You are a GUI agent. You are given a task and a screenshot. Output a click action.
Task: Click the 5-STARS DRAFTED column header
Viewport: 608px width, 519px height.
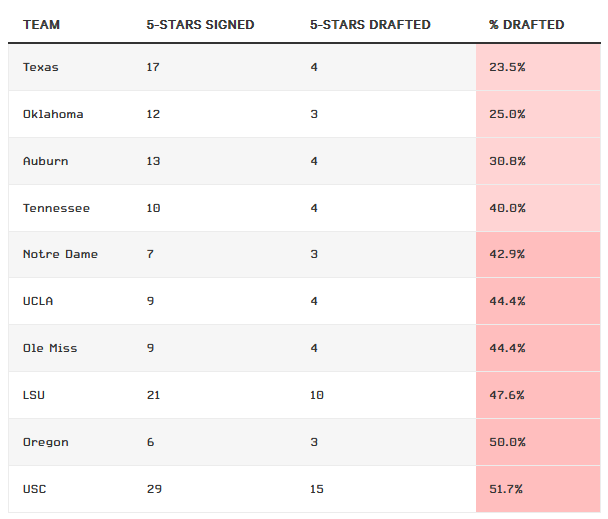point(370,24)
